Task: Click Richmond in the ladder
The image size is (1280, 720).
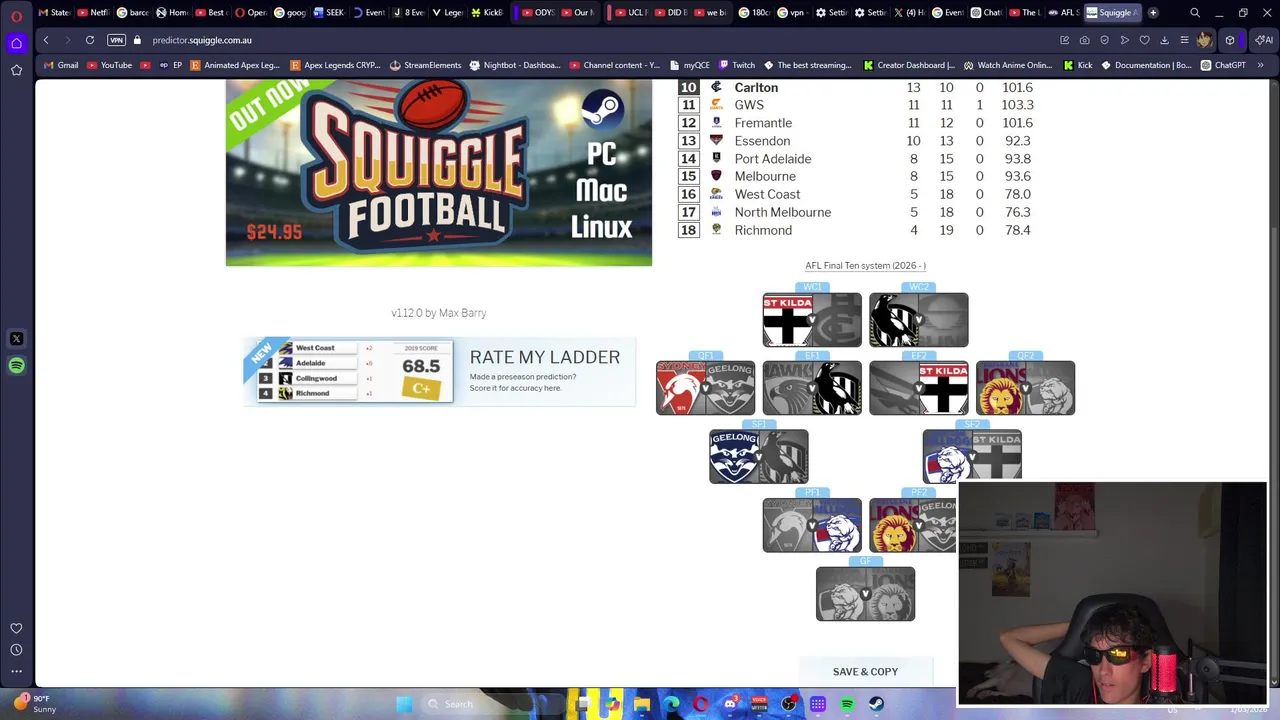Action: point(856,230)
